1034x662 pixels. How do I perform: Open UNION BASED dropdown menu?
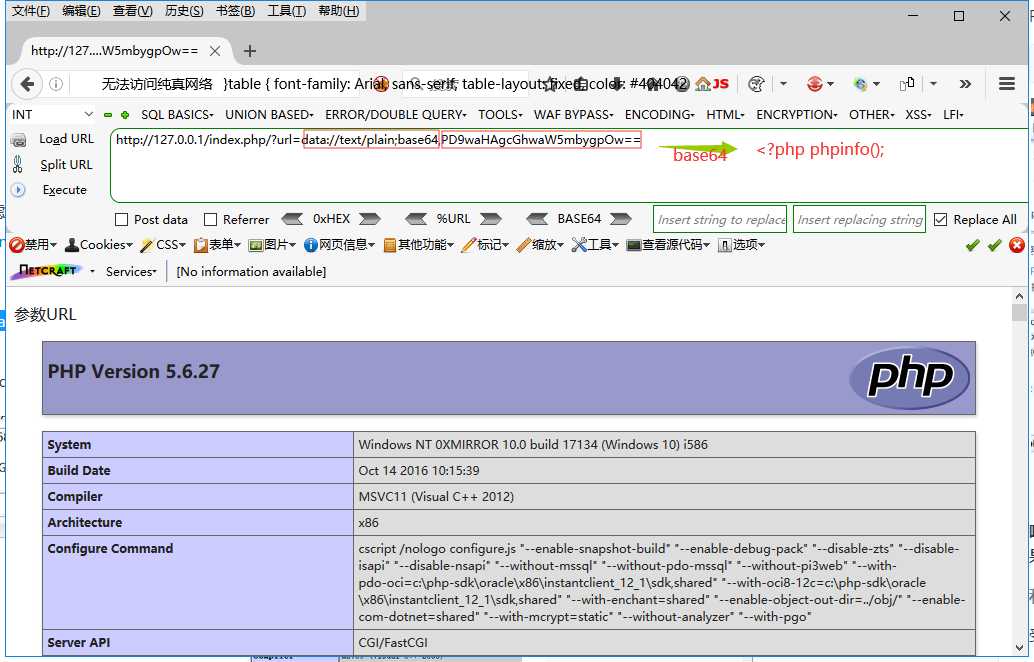pyautogui.click(x=269, y=115)
